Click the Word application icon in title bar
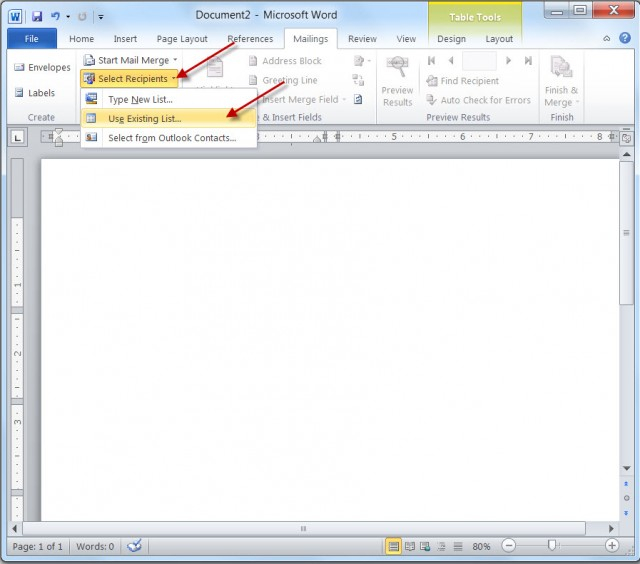The height and width of the screenshot is (564, 640). [15, 17]
